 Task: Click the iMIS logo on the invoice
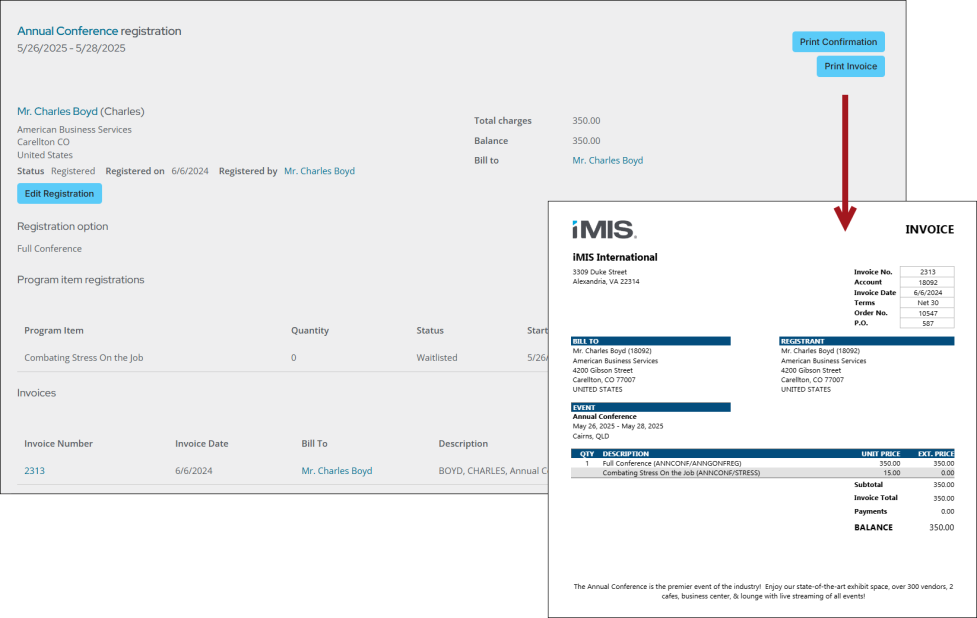(604, 229)
